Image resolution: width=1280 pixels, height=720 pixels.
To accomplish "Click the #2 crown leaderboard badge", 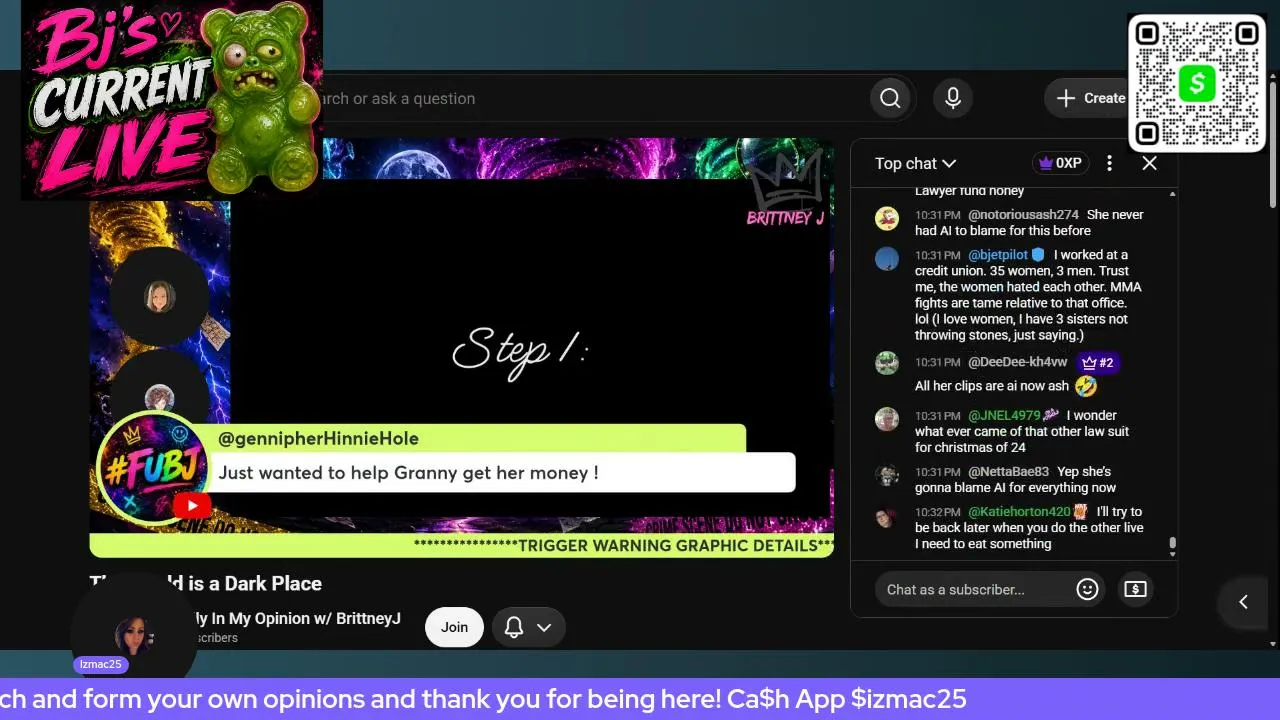I will (1097, 363).
